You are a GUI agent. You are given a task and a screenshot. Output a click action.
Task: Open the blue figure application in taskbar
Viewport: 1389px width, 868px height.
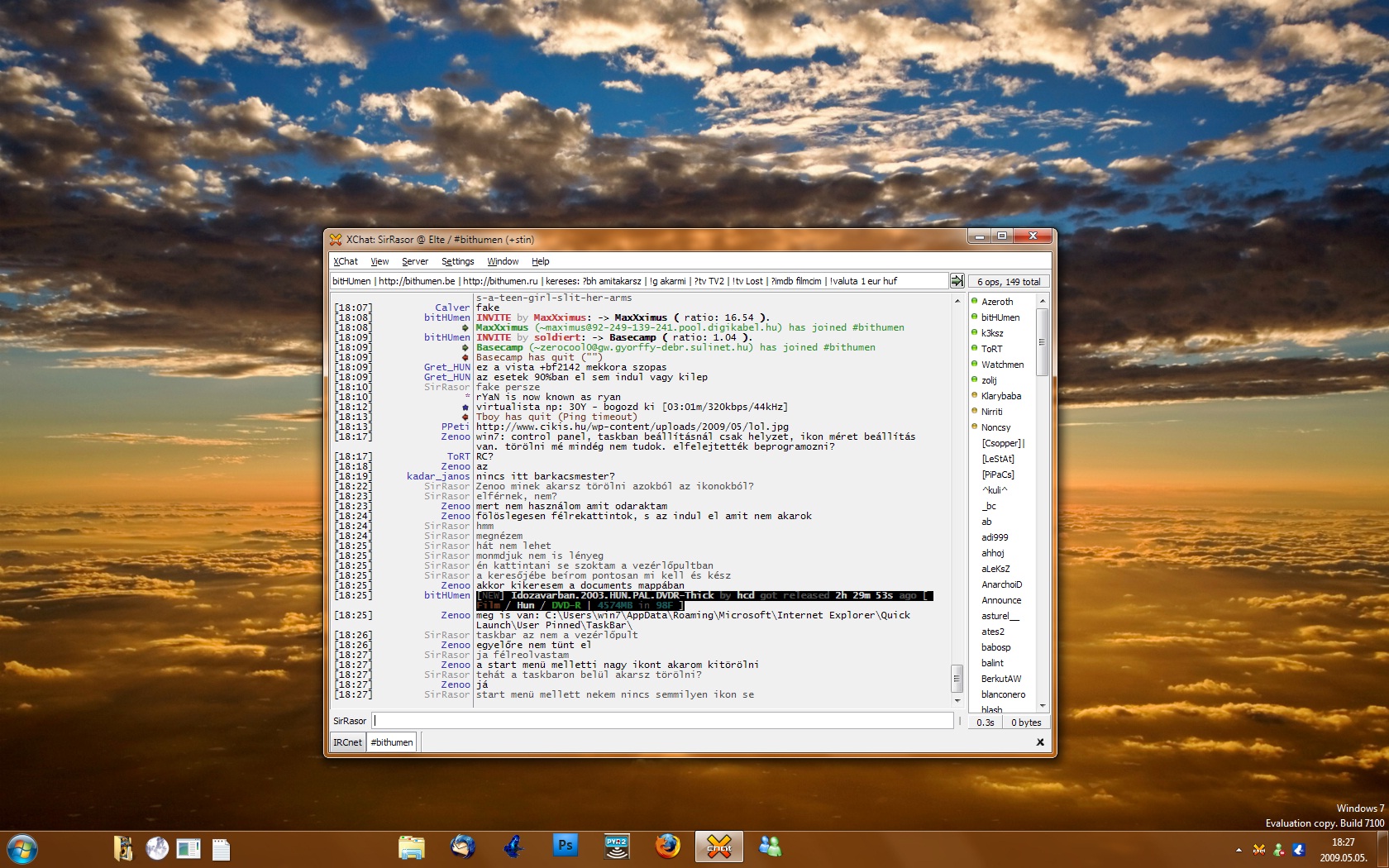coord(514,847)
